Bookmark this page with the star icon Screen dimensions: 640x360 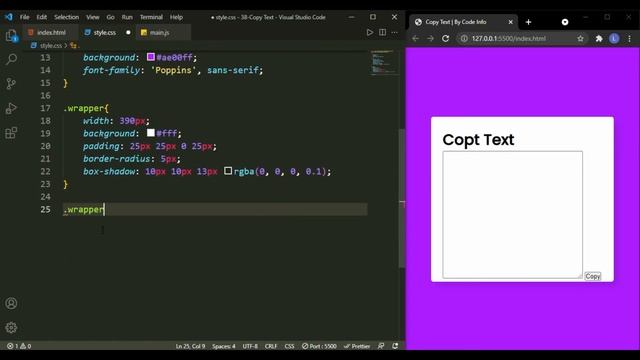[x=580, y=38]
